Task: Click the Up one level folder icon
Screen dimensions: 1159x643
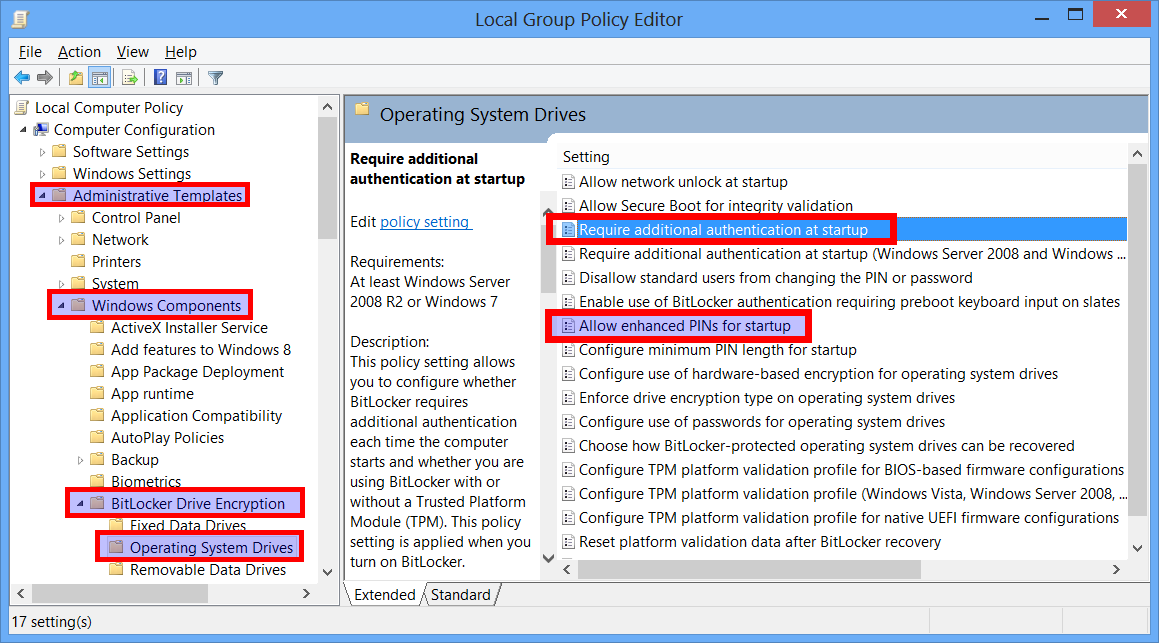Action: point(75,77)
